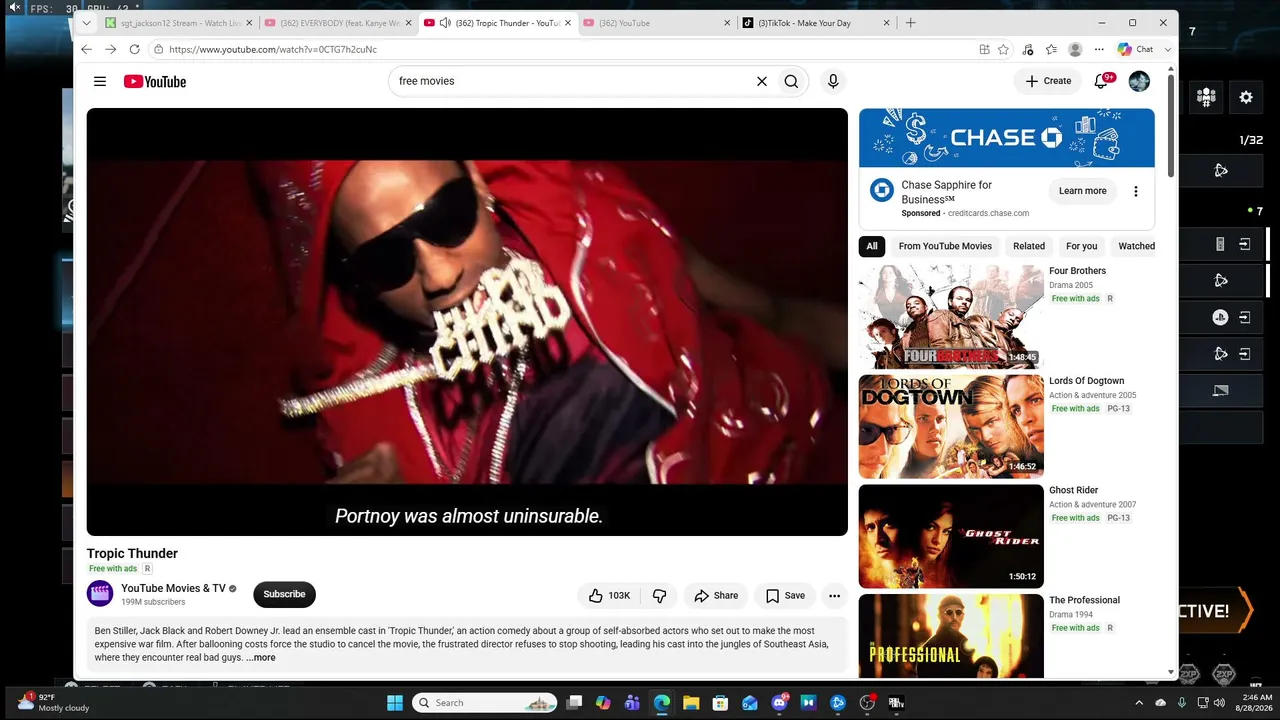Share the Tropic Thunder video
Image resolution: width=1280 pixels, height=720 pixels.
click(716, 595)
